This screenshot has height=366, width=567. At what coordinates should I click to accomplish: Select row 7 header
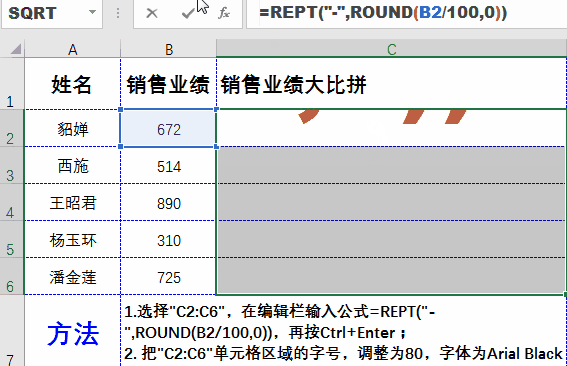click(12, 331)
